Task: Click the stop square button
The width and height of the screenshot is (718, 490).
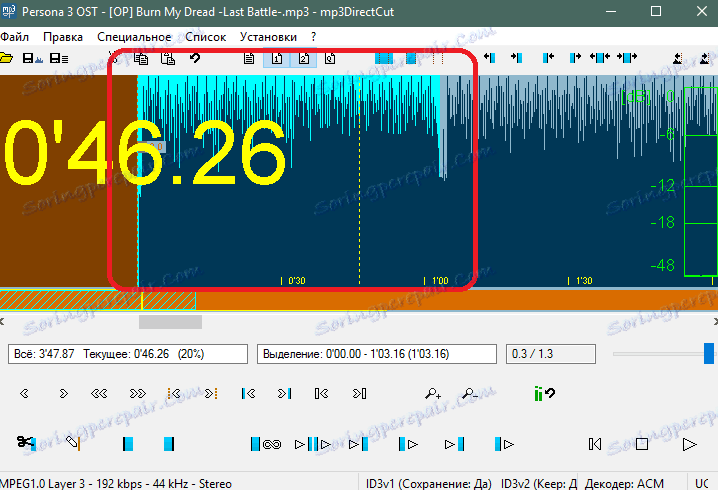Action: [642, 444]
